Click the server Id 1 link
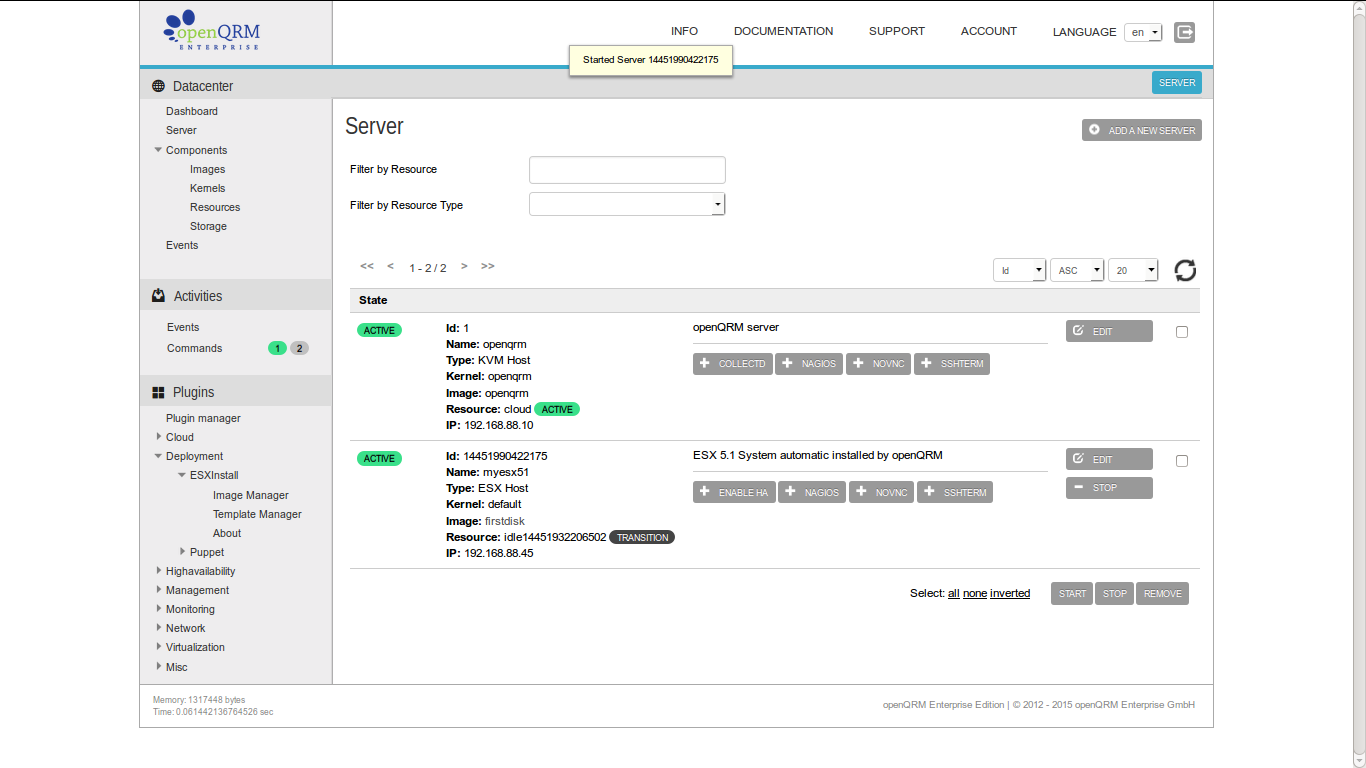Image resolution: width=1366 pixels, height=768 pixels. (x=466, y=328)
